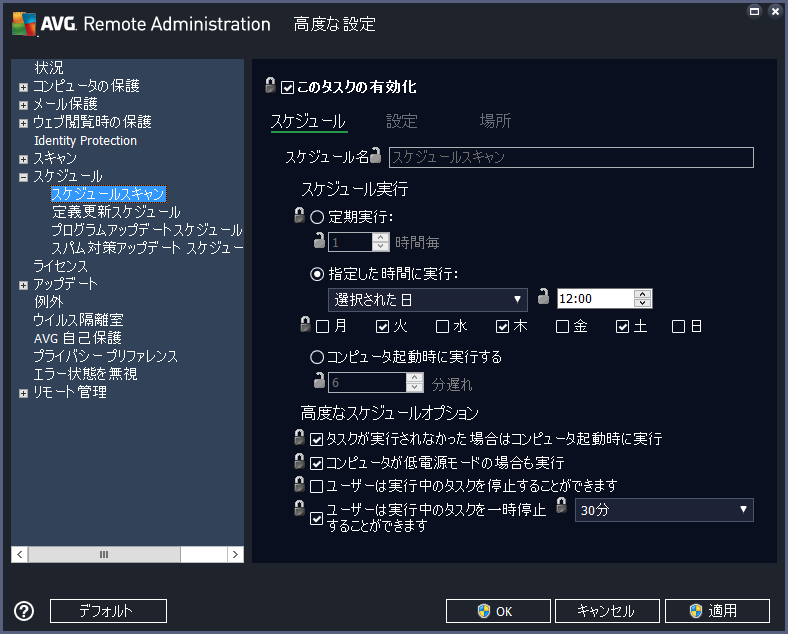Toggle タスクが実行されなかった場合はコンピュータ起動時に実行 checkbox
Screen dimensions: 788x634
[316, 440]
